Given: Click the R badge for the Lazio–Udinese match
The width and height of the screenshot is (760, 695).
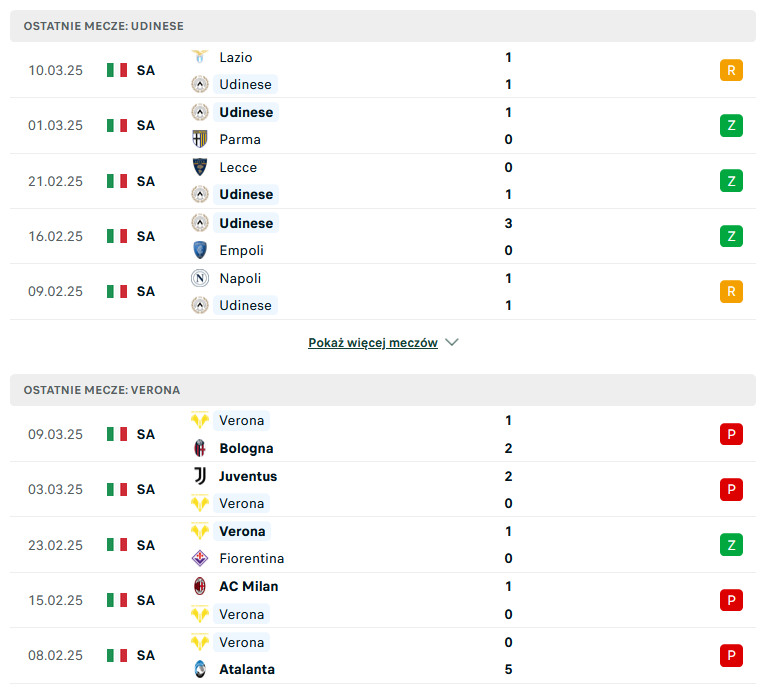Looking at the screenshot, I should (731, 70).
